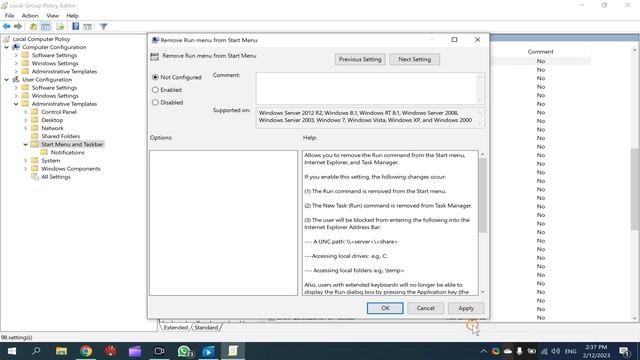Expand Software Settings under Computer Configuration
This screenshot has width=640, height=360.
tap(16, 55)
